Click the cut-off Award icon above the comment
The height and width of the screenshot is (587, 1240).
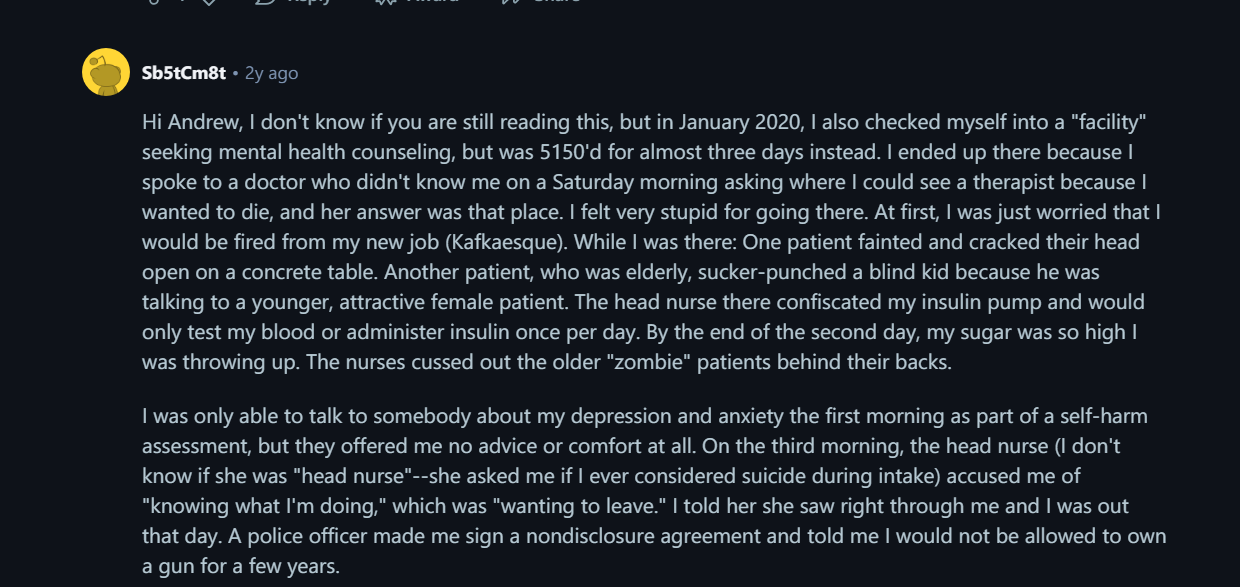tap(385, 2)
